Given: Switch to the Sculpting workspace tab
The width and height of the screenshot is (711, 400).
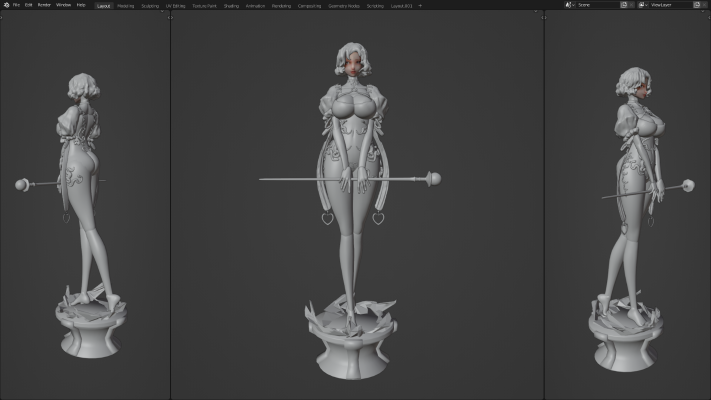Looking at the screenshot, I should [150, 5].
